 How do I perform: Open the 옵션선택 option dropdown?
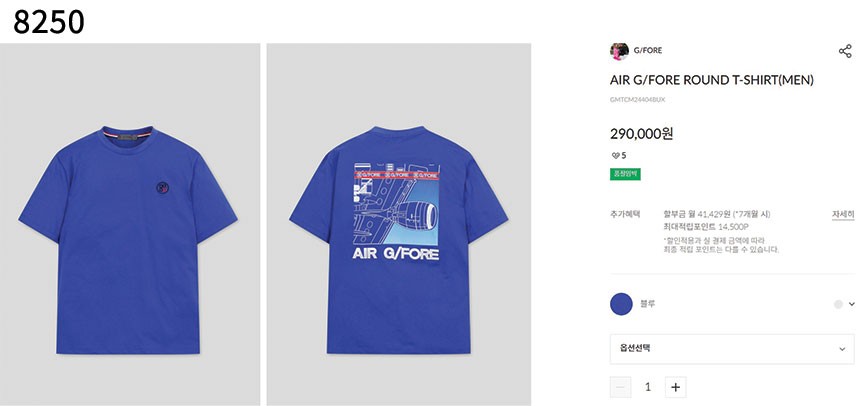[x=732, y=348]
